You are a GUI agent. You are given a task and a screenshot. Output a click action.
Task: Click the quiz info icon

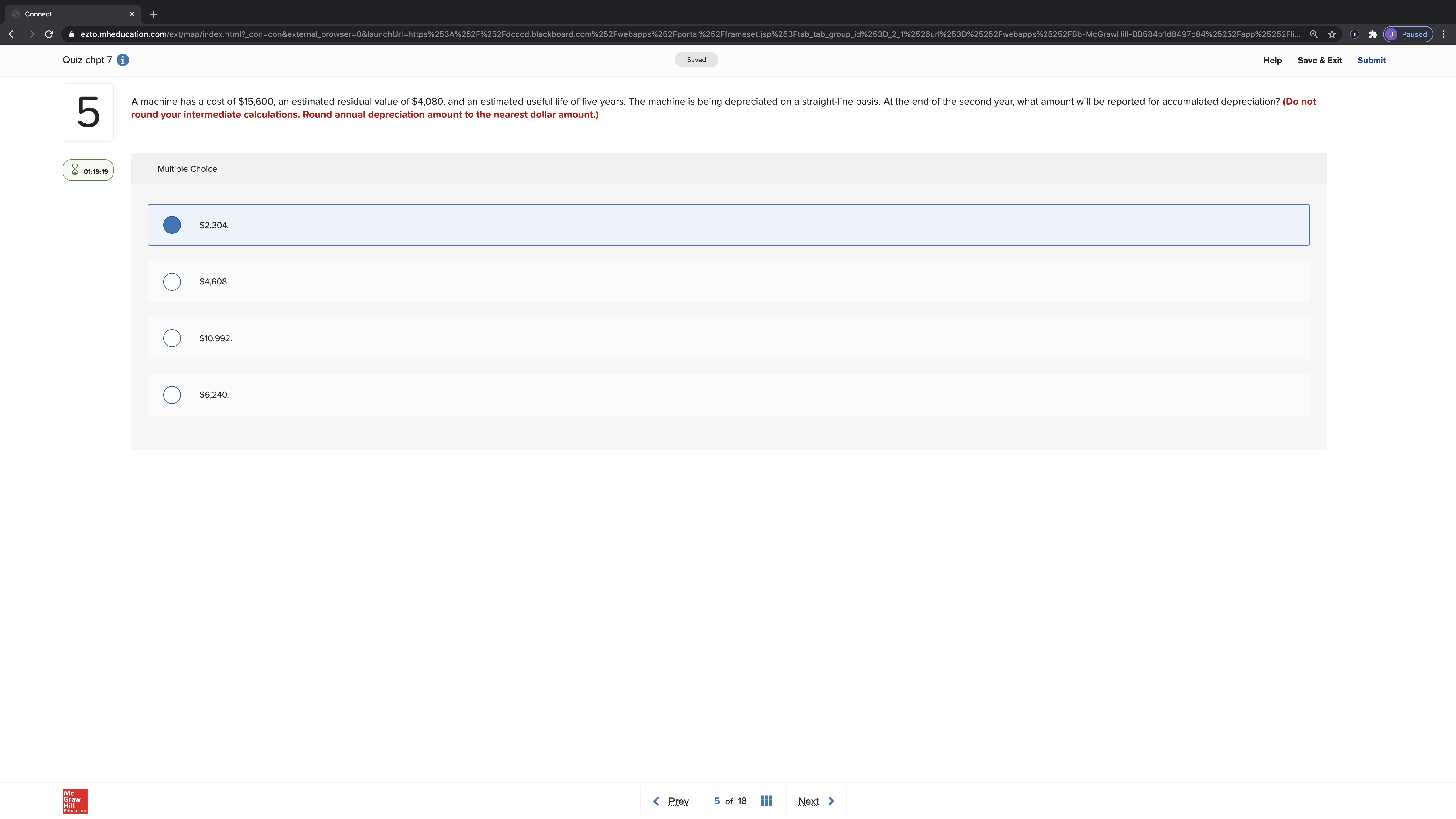(x=123, y=60)
